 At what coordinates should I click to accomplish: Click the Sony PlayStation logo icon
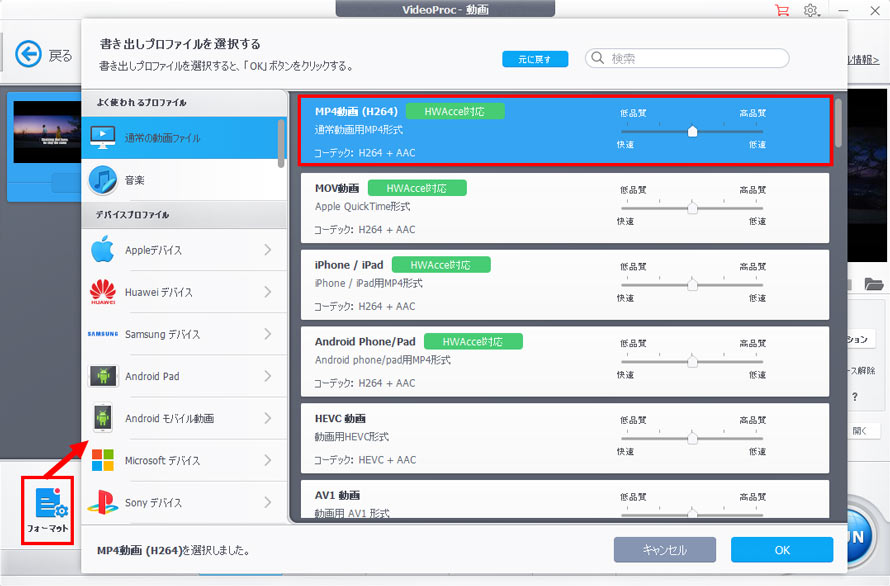[103, 503]
